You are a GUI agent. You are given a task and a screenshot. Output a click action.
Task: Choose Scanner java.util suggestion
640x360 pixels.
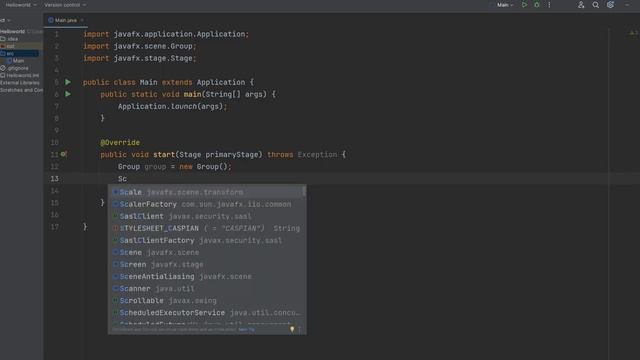click(207, 289)
